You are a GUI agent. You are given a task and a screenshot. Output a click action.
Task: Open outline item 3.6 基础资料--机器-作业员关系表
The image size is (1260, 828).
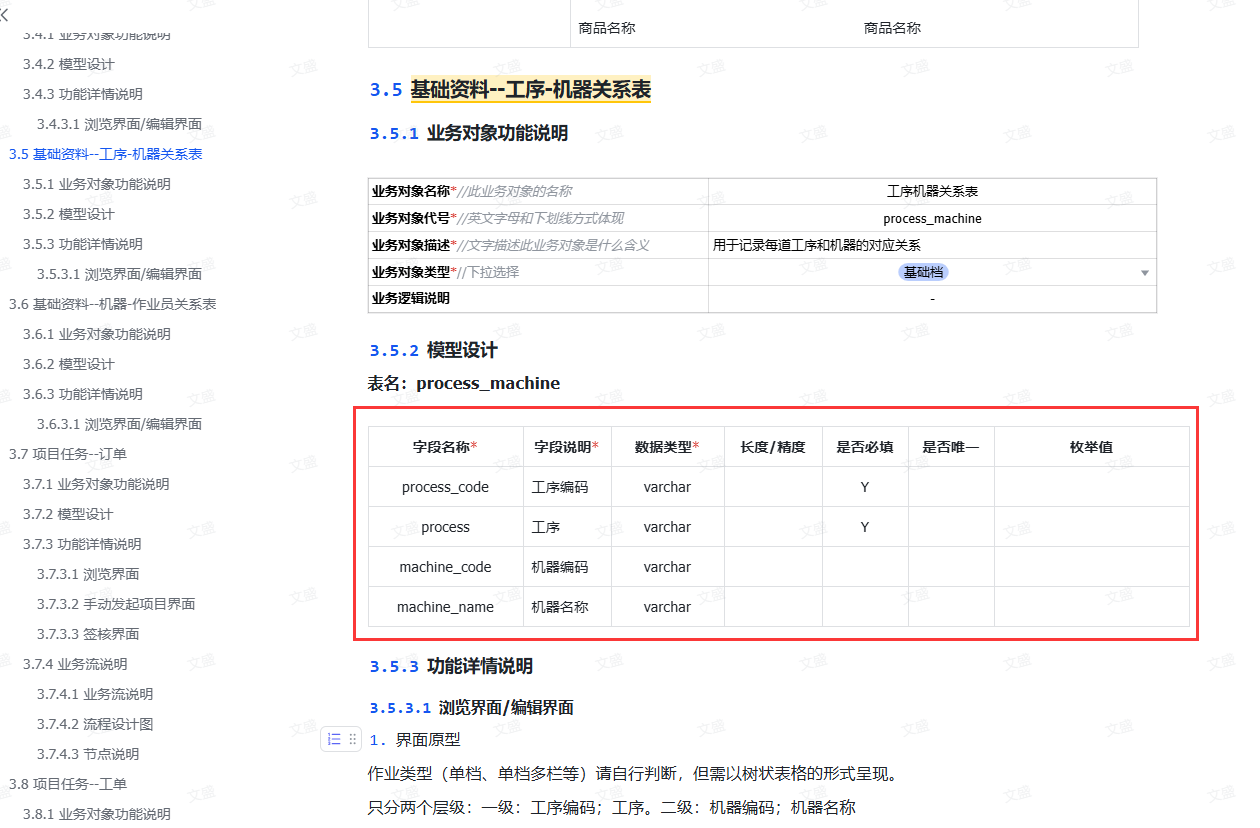tap(113, 304)
